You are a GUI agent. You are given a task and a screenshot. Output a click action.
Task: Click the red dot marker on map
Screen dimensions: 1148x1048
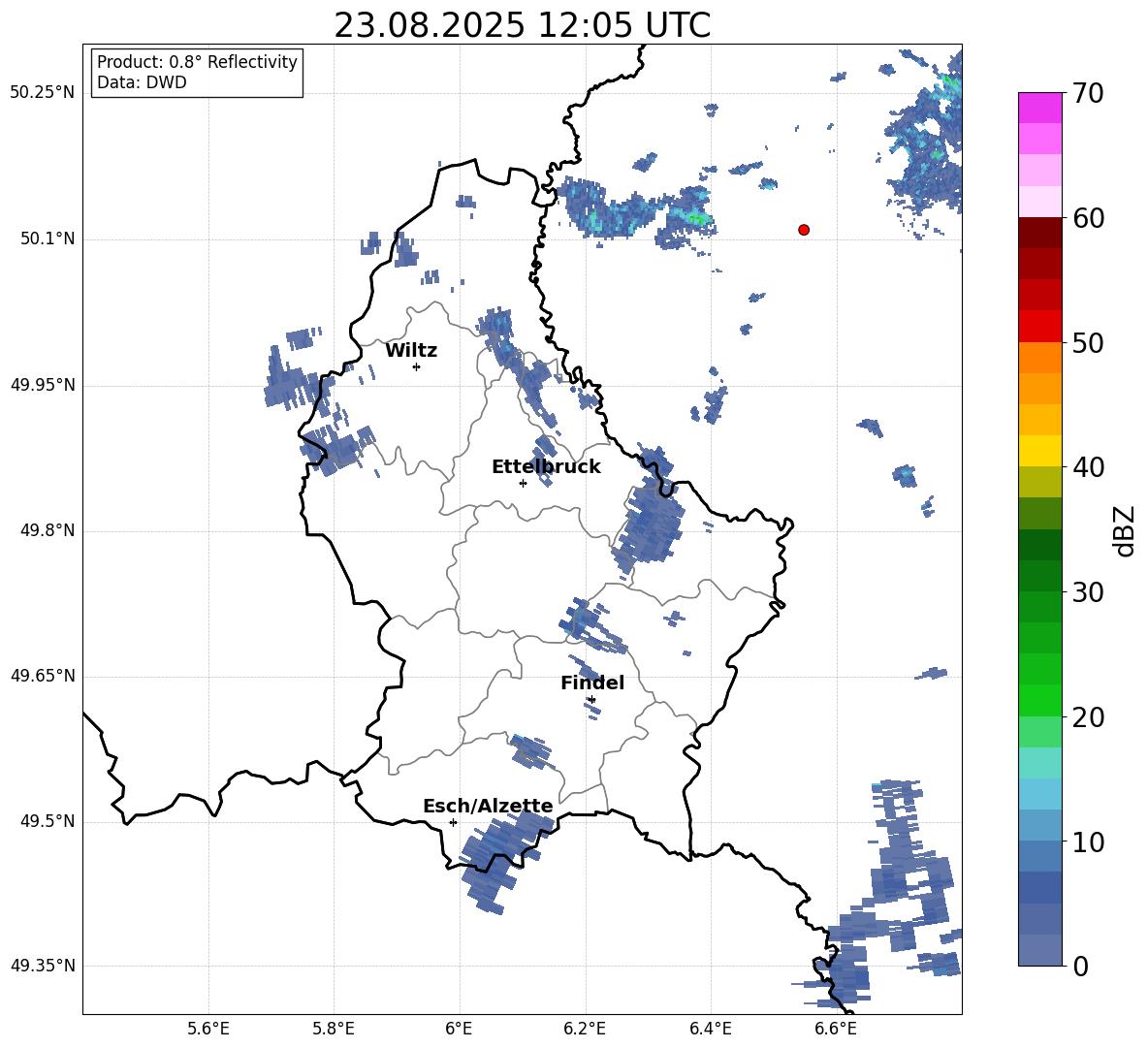click(x=804, y=230)
